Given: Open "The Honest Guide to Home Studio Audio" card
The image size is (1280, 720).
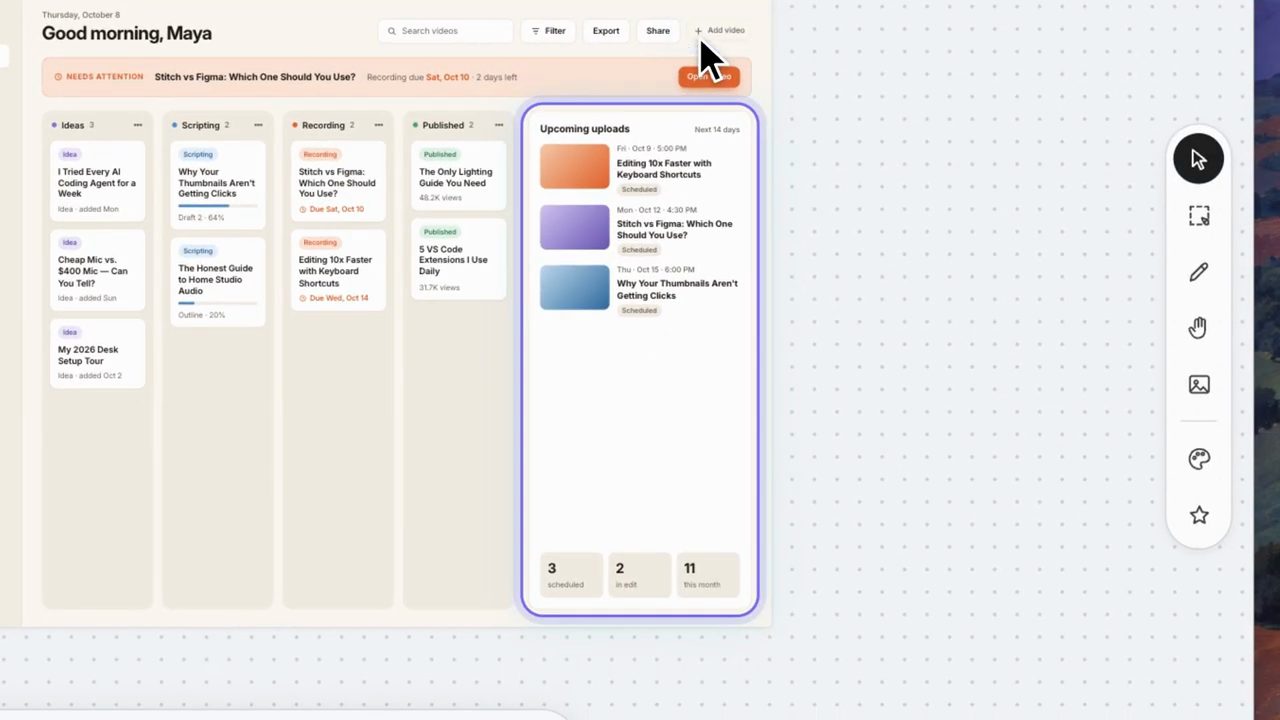Looking at the screenshot, I should point(217,282).
